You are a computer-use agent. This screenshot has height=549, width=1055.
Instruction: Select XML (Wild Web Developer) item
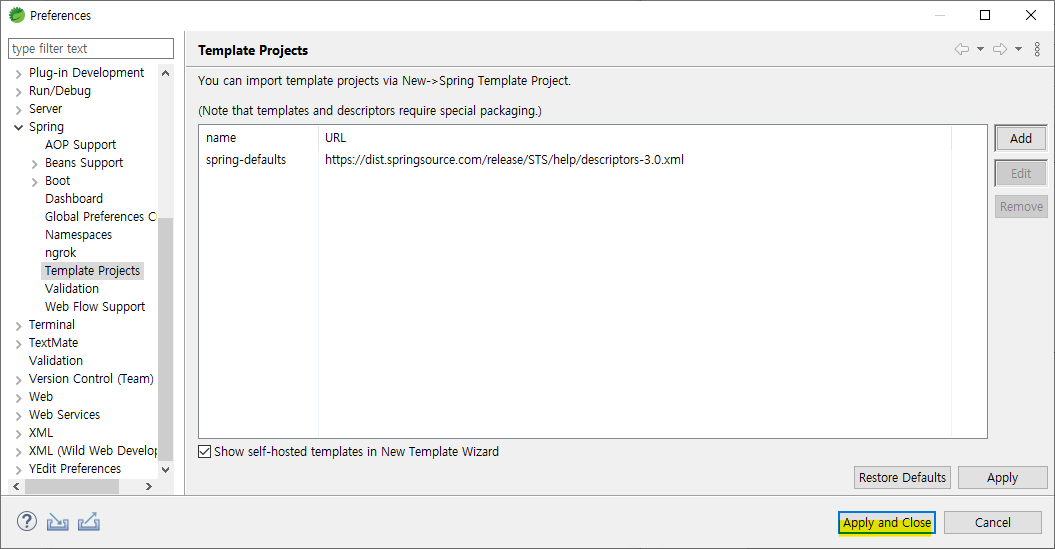92,451
